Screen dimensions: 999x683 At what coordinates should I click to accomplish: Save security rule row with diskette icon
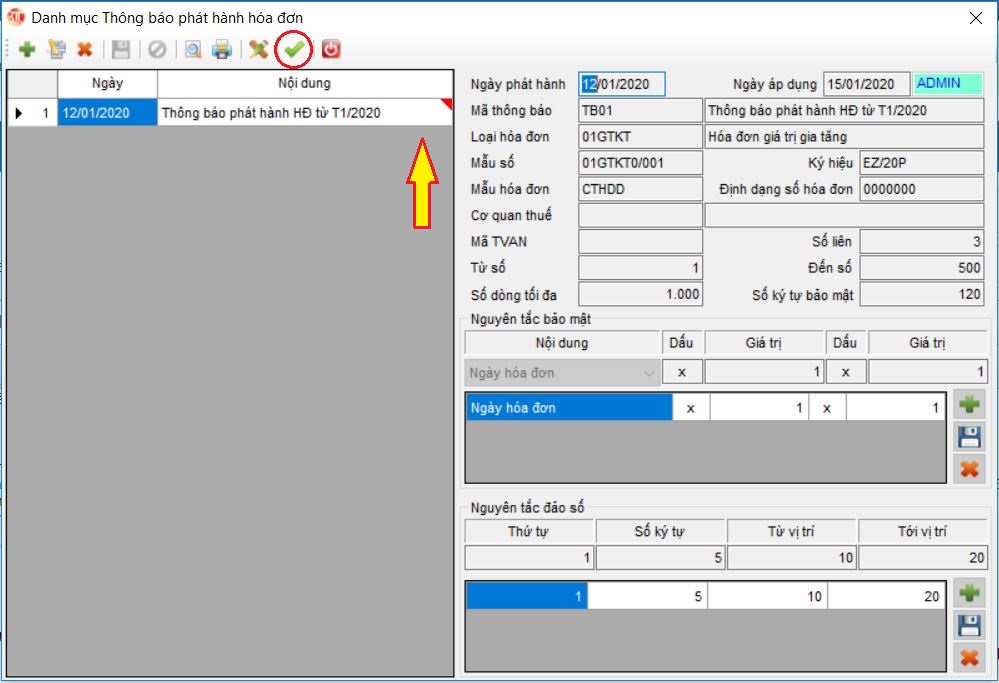tap(969, 437)
